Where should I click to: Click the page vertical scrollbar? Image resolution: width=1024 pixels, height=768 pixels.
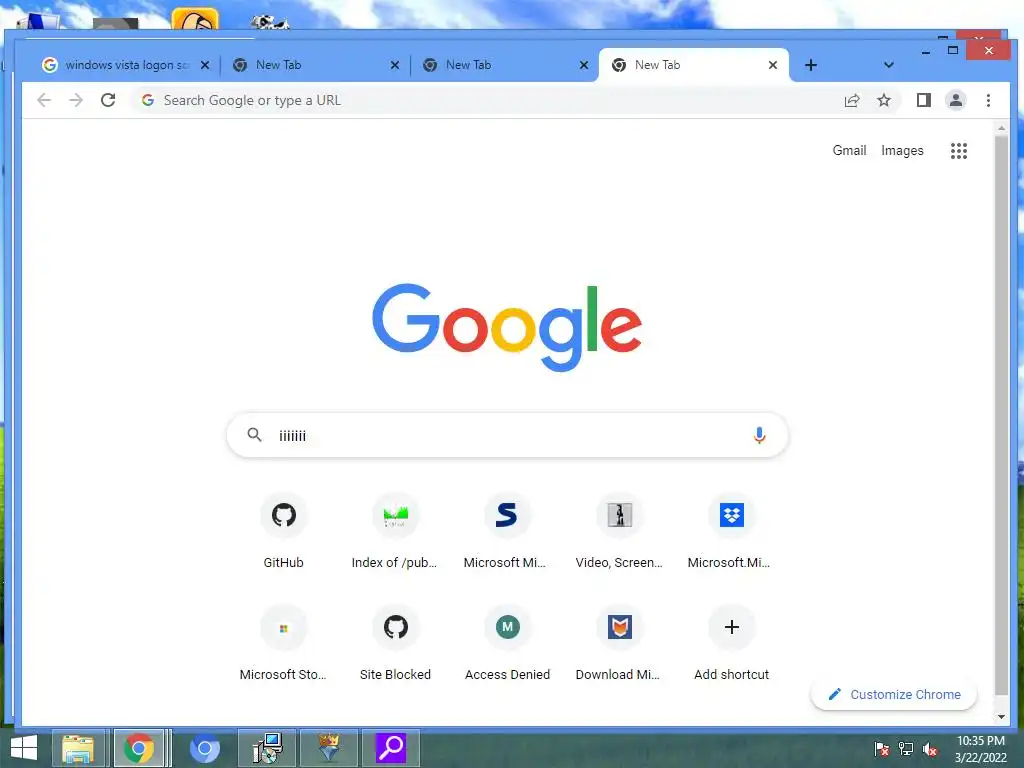1001,415
